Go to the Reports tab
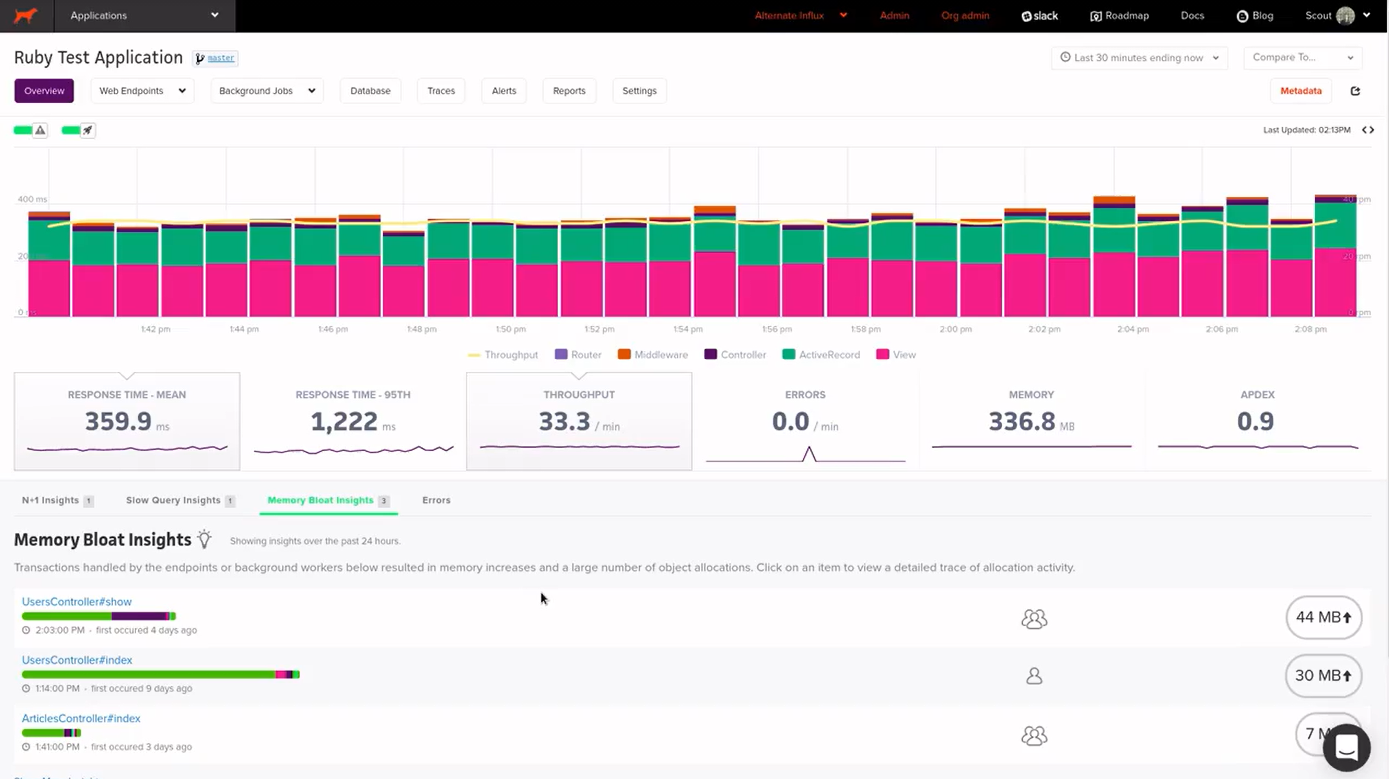This screenshot has height=779, width=1389. [x=569, y=91]
